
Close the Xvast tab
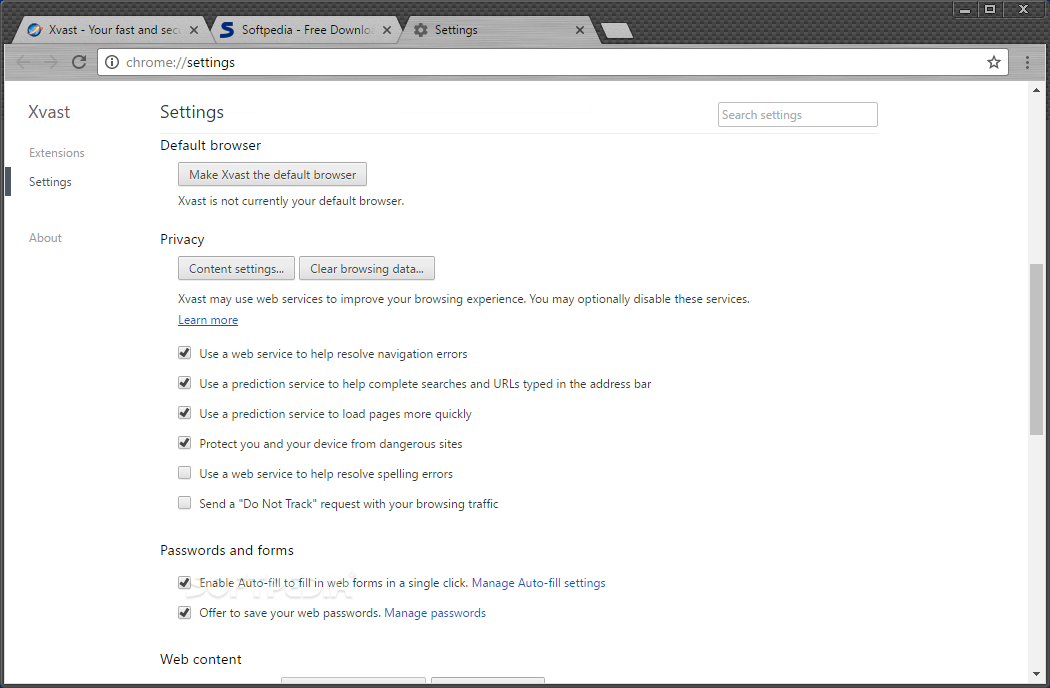pyautogui.click(x=194, y=30)
